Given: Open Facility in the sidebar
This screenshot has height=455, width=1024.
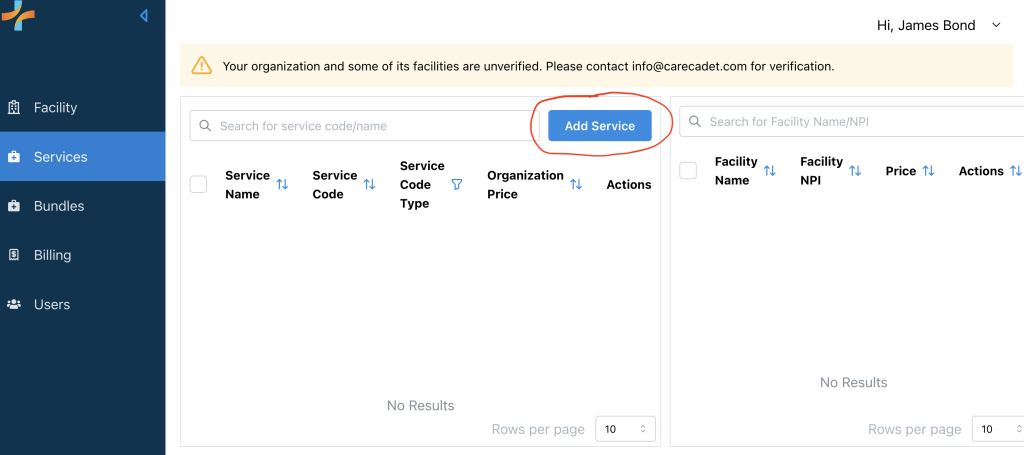Looking at the screenshot, I should click(55, 107).
